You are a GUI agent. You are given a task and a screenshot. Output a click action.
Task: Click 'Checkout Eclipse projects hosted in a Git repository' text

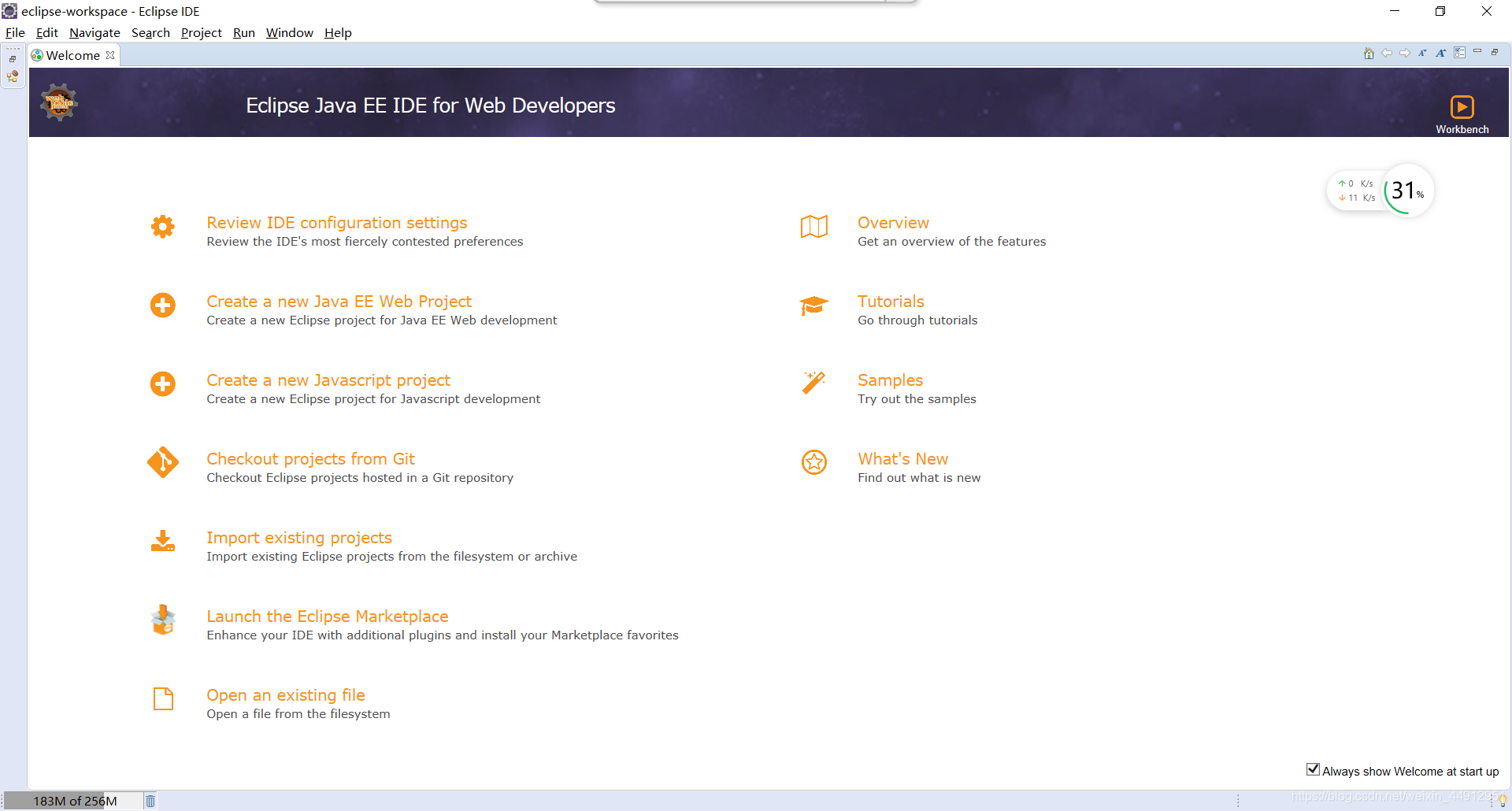[x=360, y=478]
